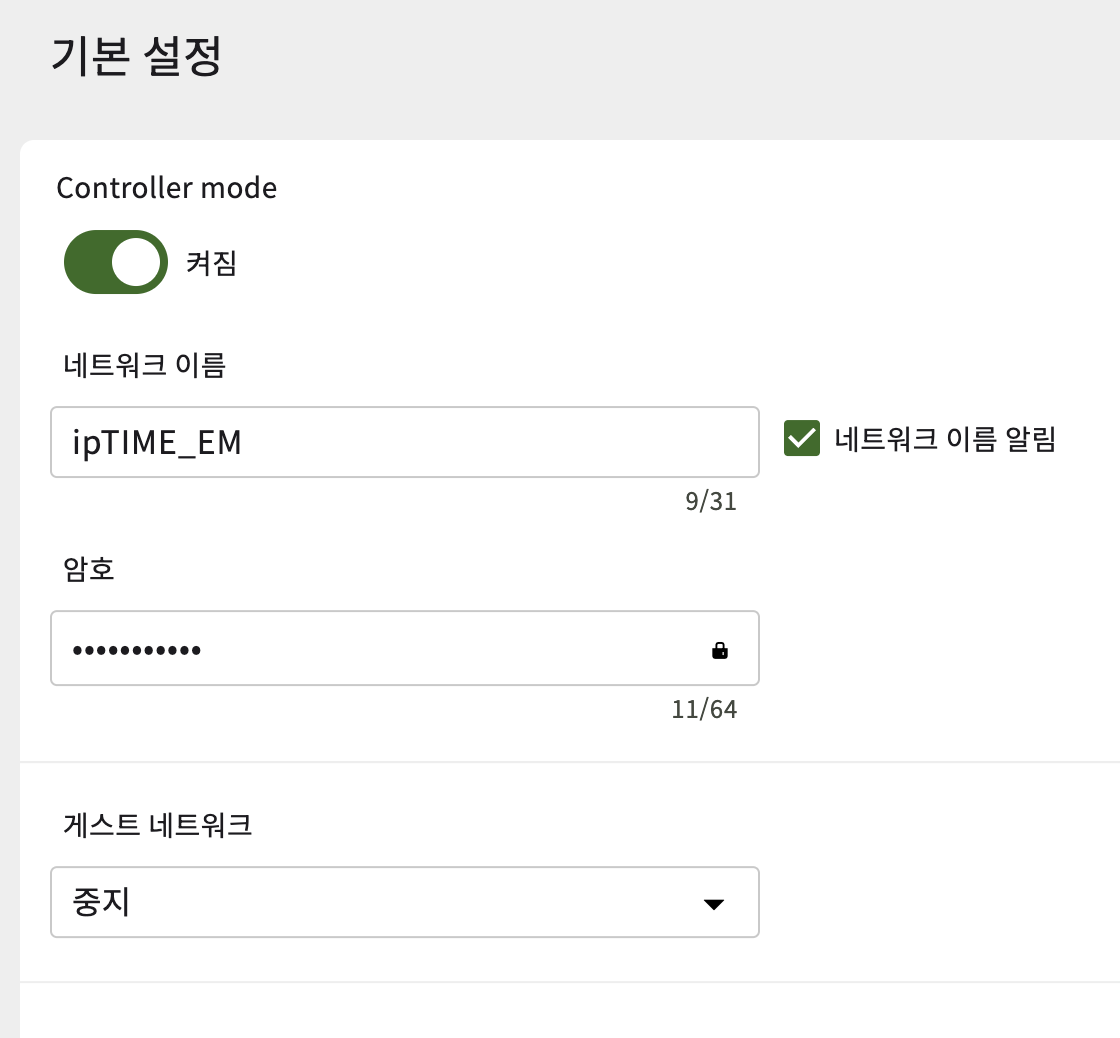Expand the 게스트 네트워크 dropdown arrow

714,904
